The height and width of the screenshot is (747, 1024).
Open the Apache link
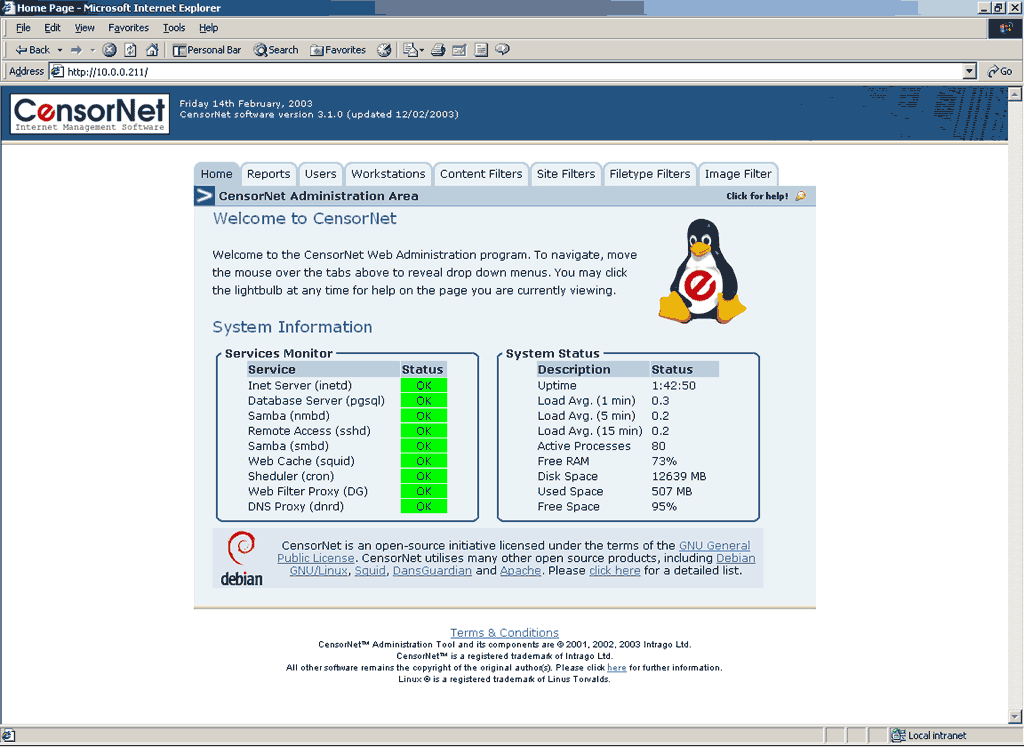coord(520,571)
